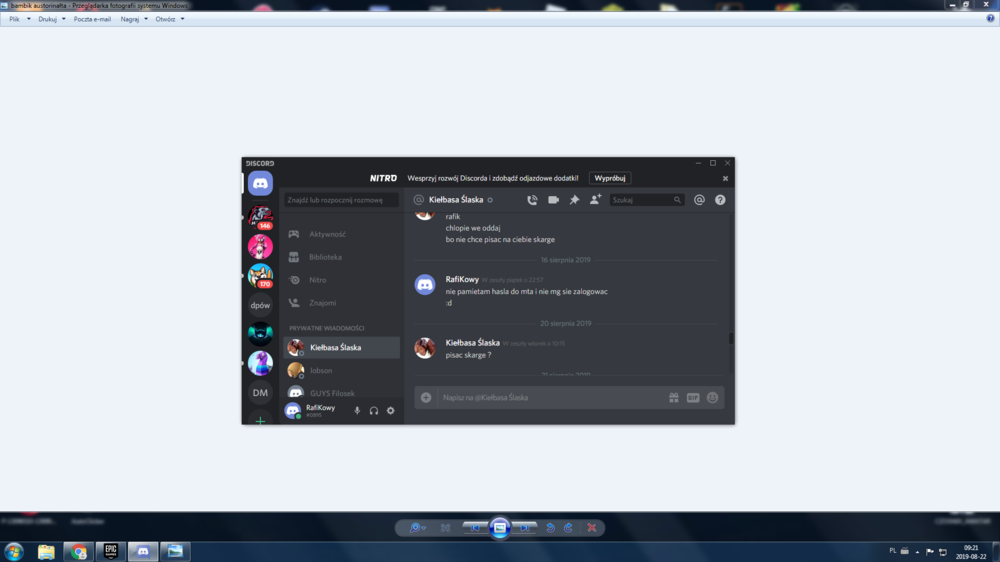Screen dimensions: 1000x562
Task: Open Discord help question mark
Action: coord(720,200)
